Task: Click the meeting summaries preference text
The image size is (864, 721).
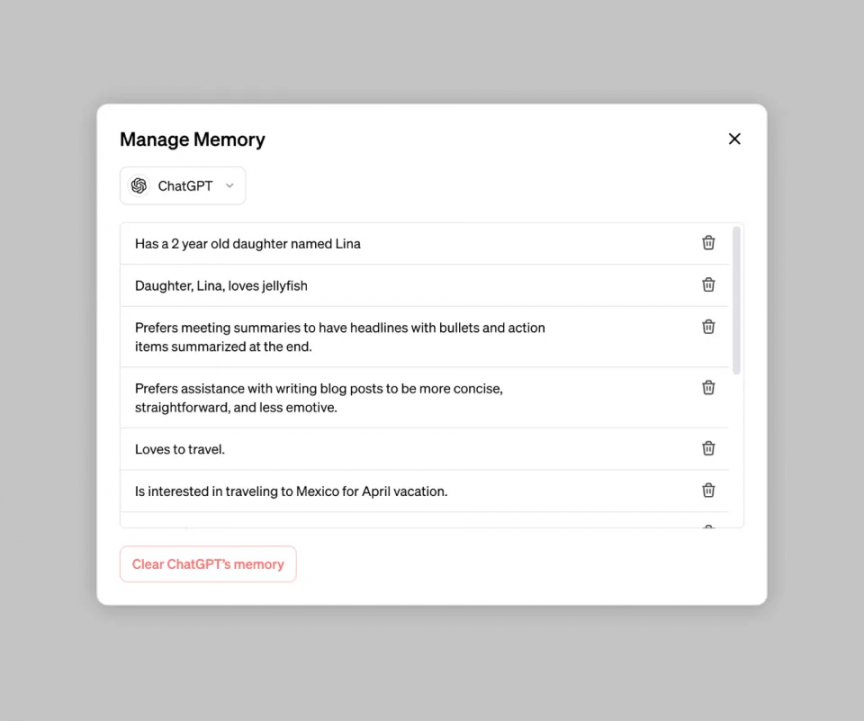Action: pos(340,337)
